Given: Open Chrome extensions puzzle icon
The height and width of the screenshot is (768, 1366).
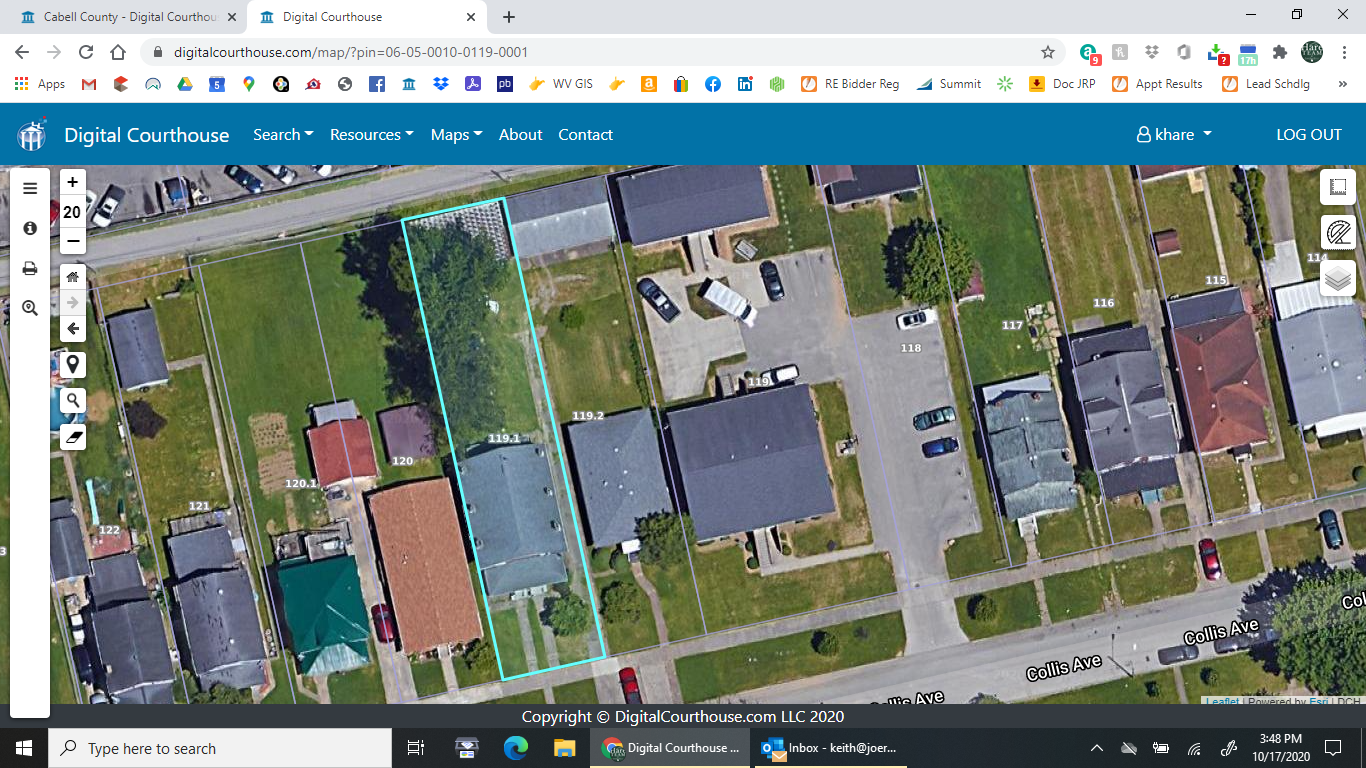Looking at the screenshot, I should [1280, 52].
